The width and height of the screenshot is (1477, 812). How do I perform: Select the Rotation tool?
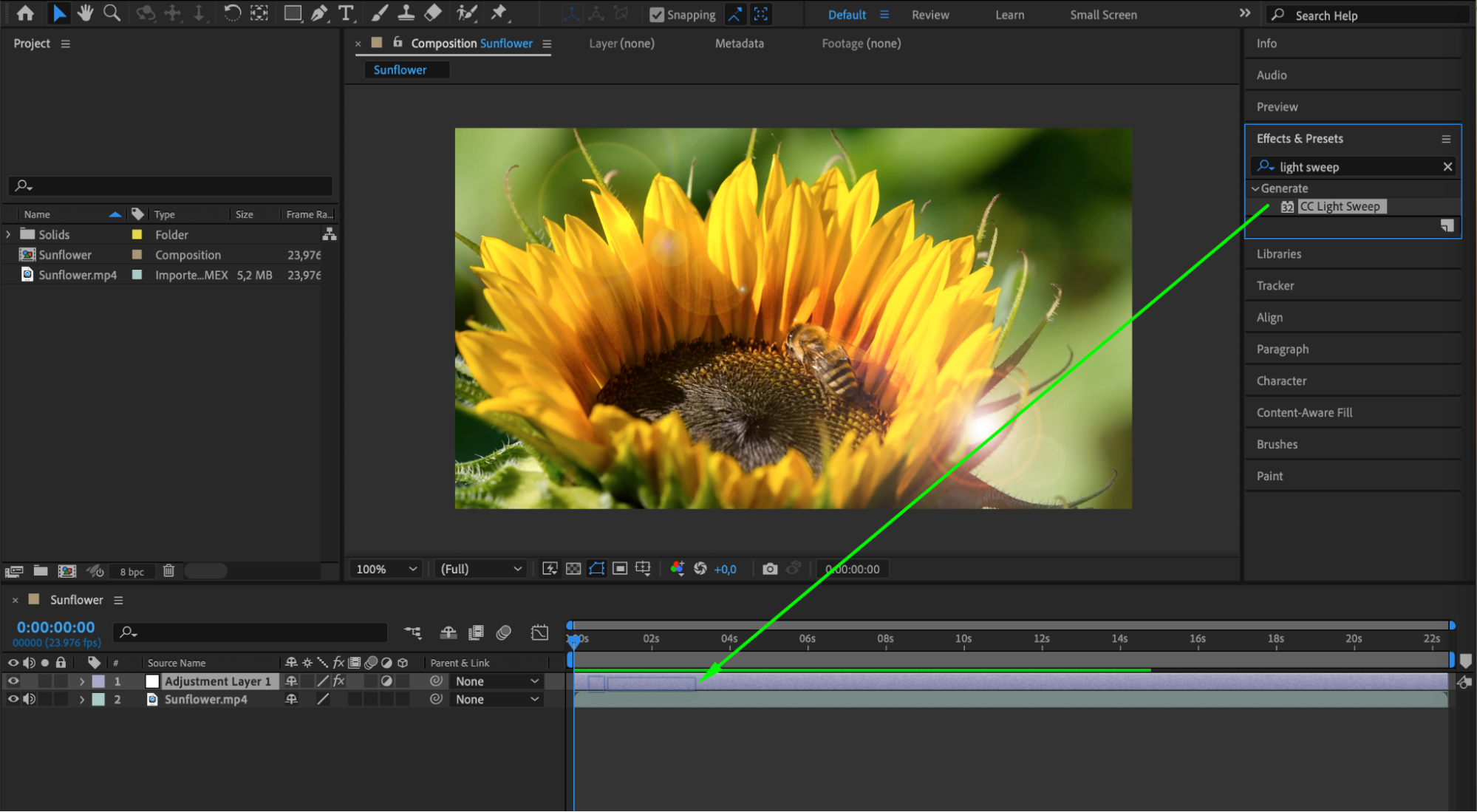[x=232, y=13]
